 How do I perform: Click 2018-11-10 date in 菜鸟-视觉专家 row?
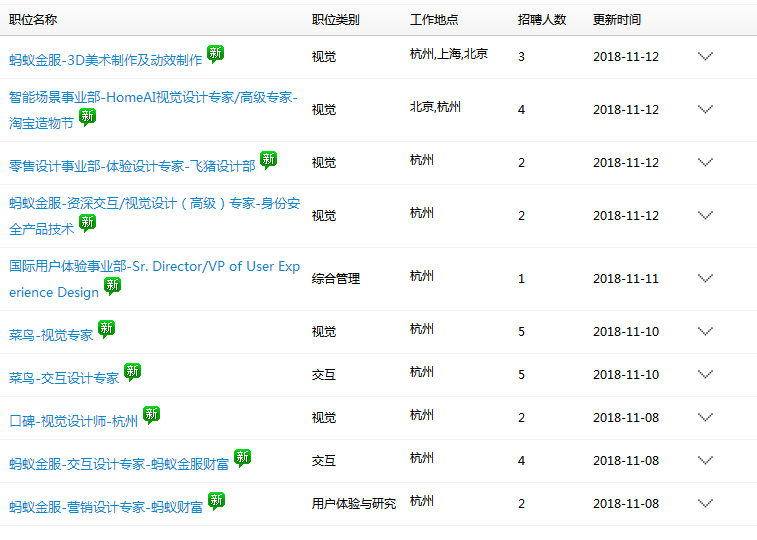coord(626,332)
